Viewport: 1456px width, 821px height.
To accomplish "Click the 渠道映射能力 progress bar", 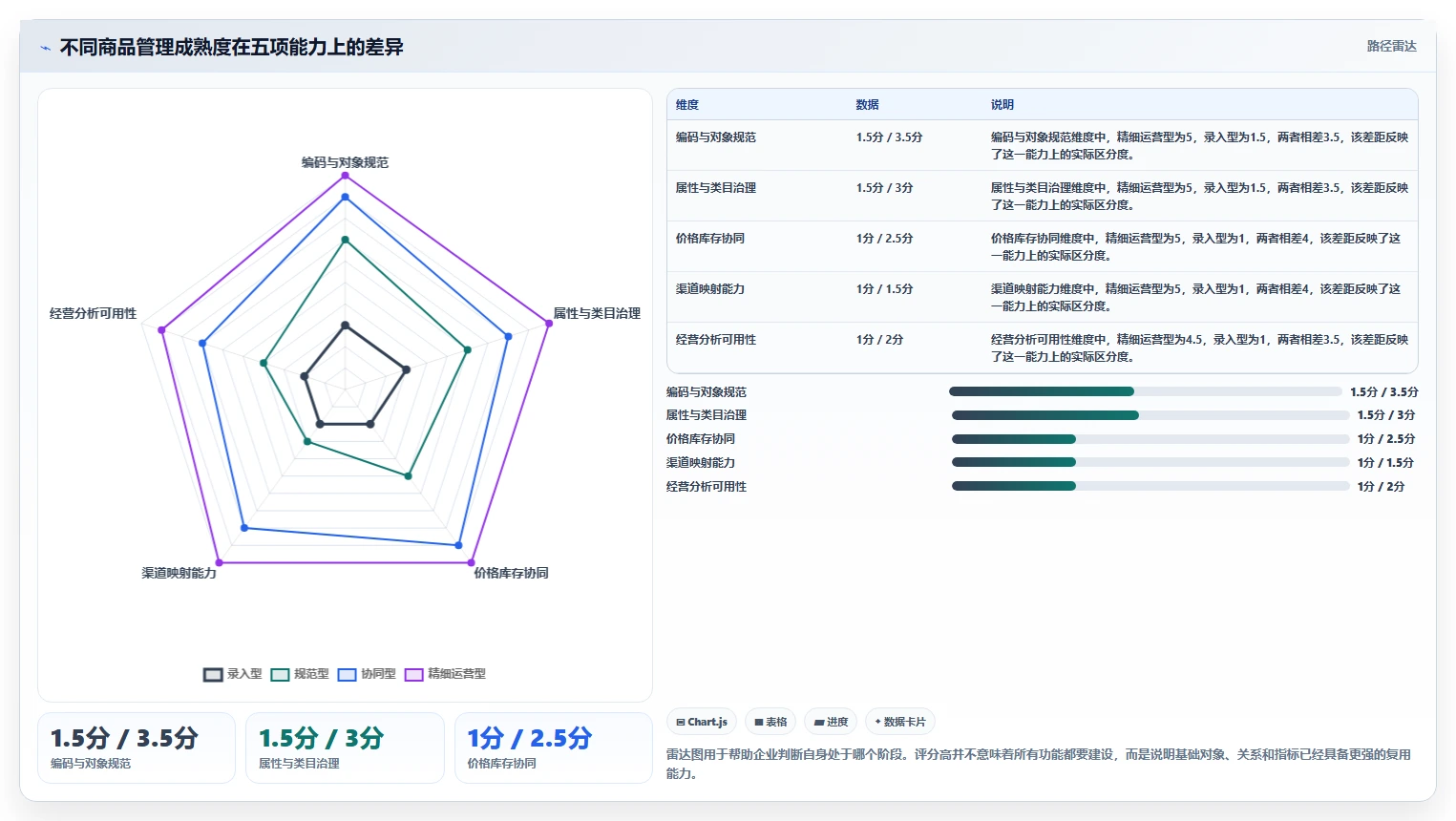I will click(1150, 462).
